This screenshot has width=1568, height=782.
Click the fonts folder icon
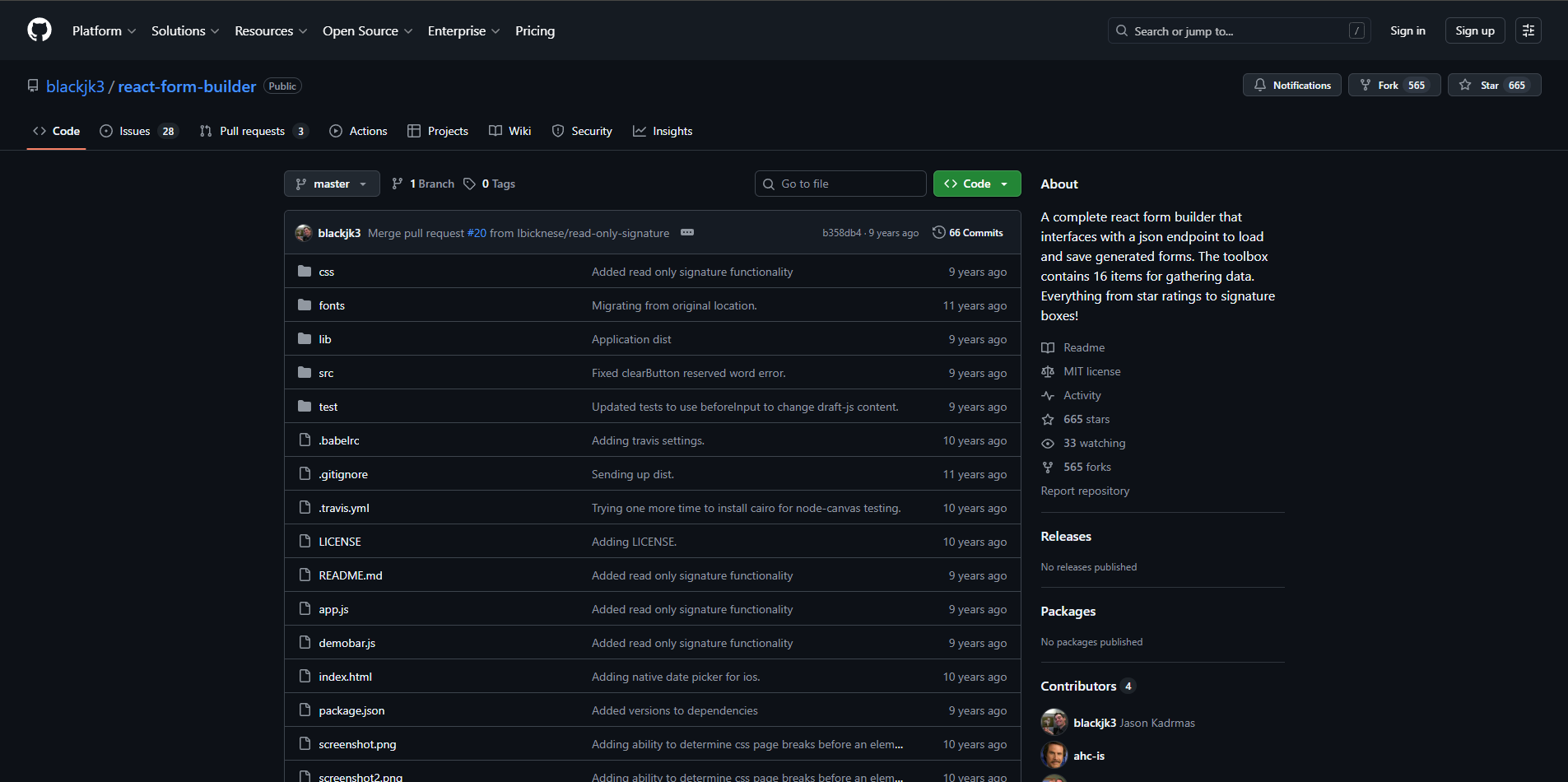tap(305, 305)
